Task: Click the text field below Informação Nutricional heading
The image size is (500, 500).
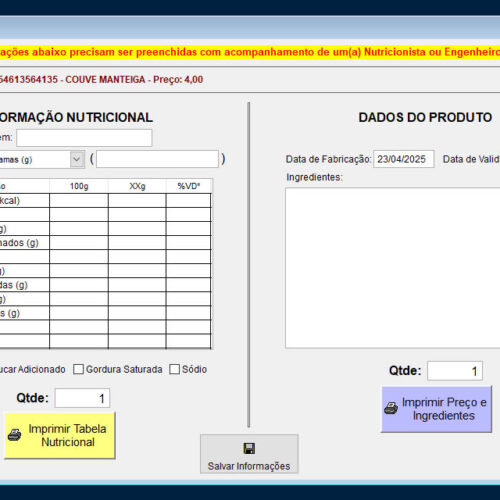Action: pyautogui.click(x=84, y=138)
